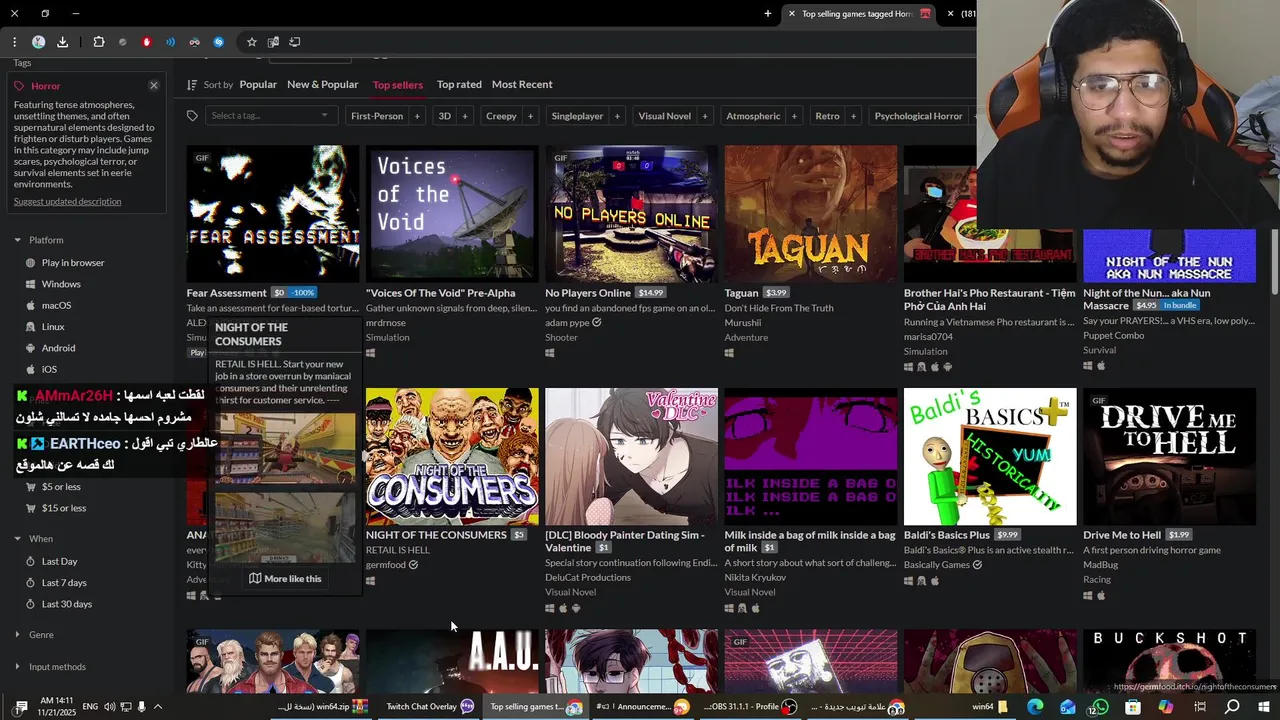
Task: Open the Night of the Consumers thumbnail
Action: click(452, 456)
